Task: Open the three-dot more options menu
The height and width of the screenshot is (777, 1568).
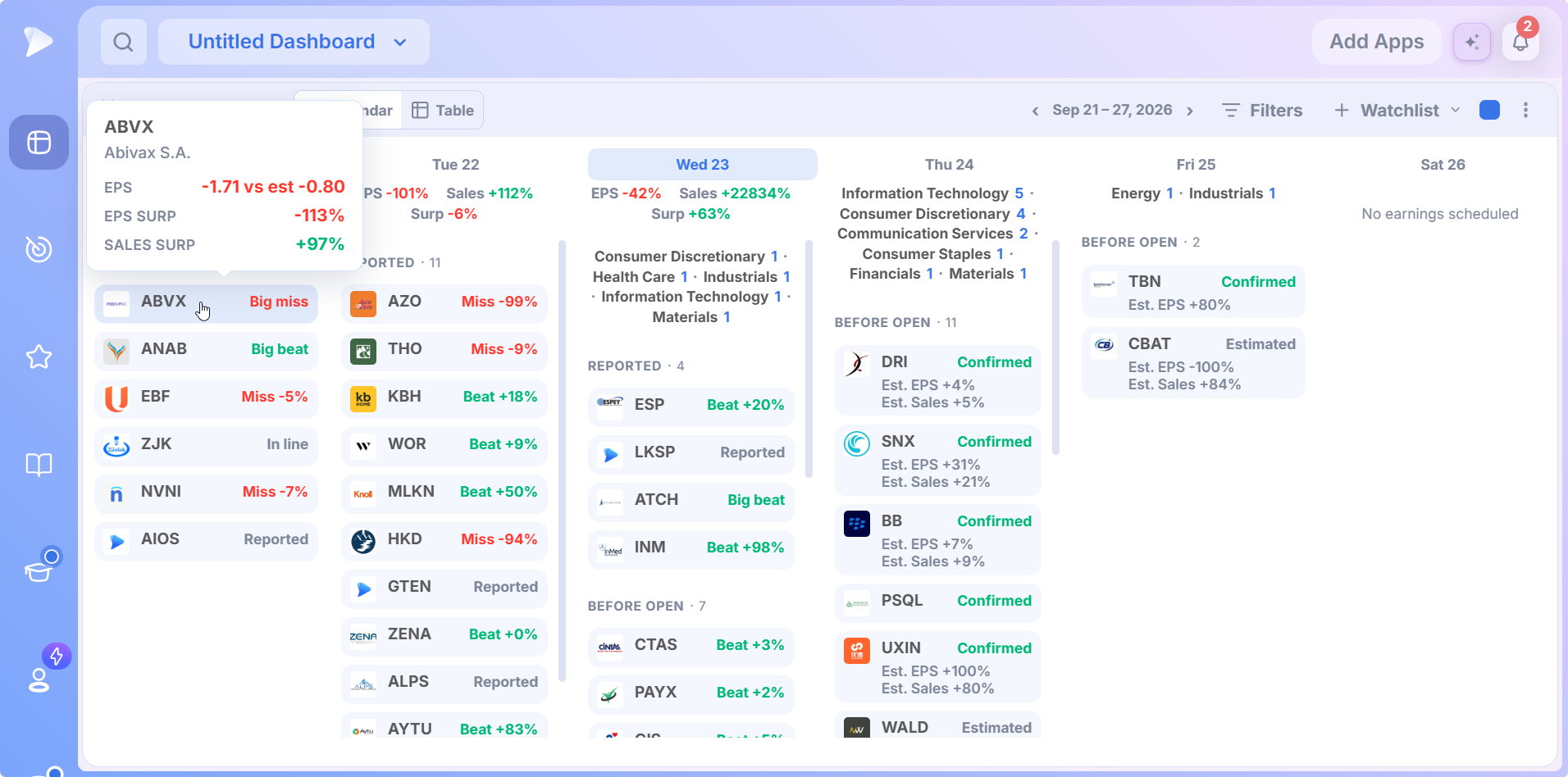Action: [x=1525, y=110]
